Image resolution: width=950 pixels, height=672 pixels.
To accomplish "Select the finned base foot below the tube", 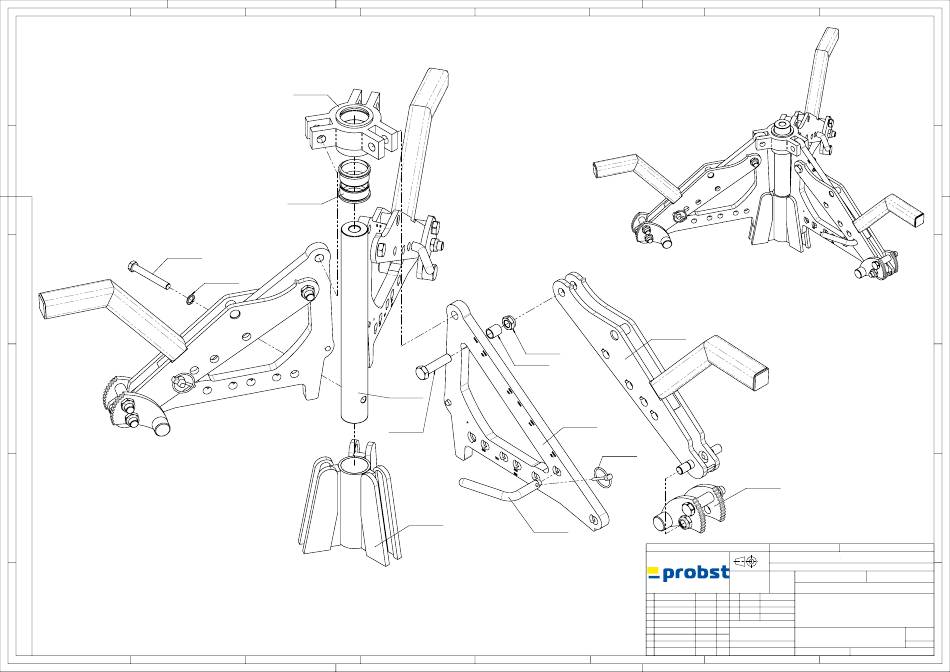I will point(350,504).
